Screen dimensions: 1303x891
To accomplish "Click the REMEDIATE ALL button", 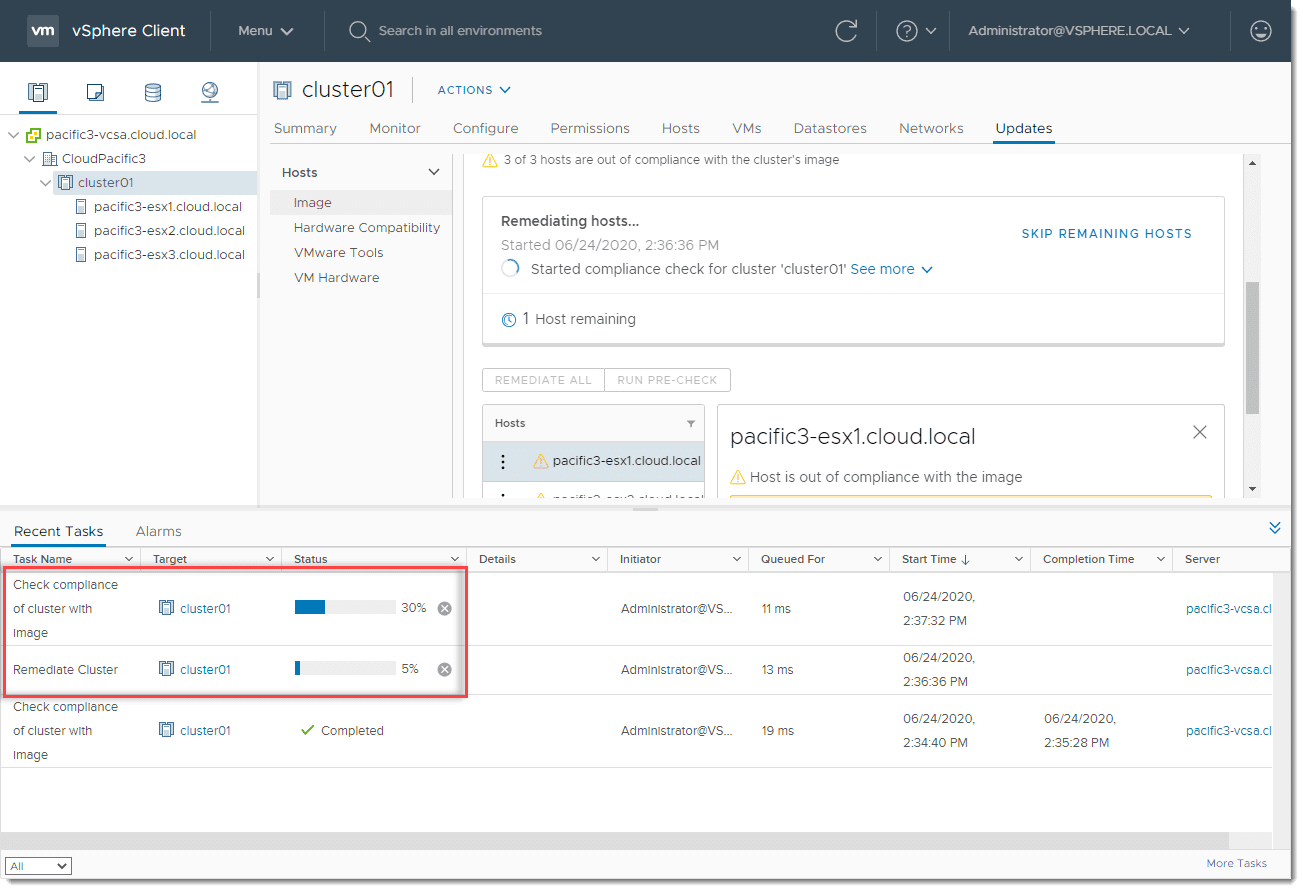I will (543, 380).
